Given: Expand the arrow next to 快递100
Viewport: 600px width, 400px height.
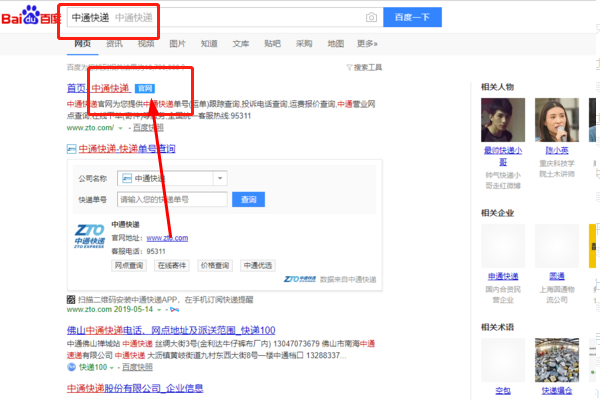Looking at the screenshot, I should pyautogui.click(x=112, y=368).
